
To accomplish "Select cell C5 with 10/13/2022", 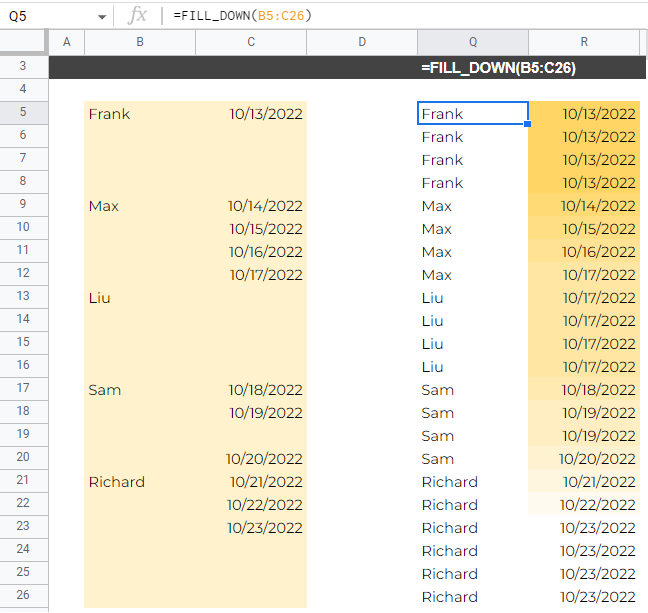I will pyautogui.click(x=251, y=113).
